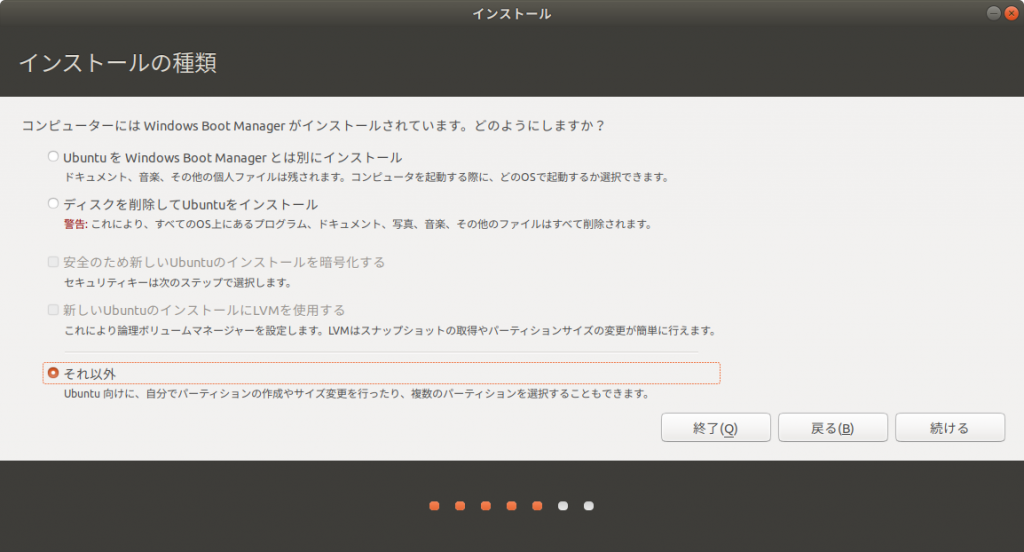Click the ドキュメント、音楽 files kept description
The image size is (1024, 552).
(x=366, y=177)
